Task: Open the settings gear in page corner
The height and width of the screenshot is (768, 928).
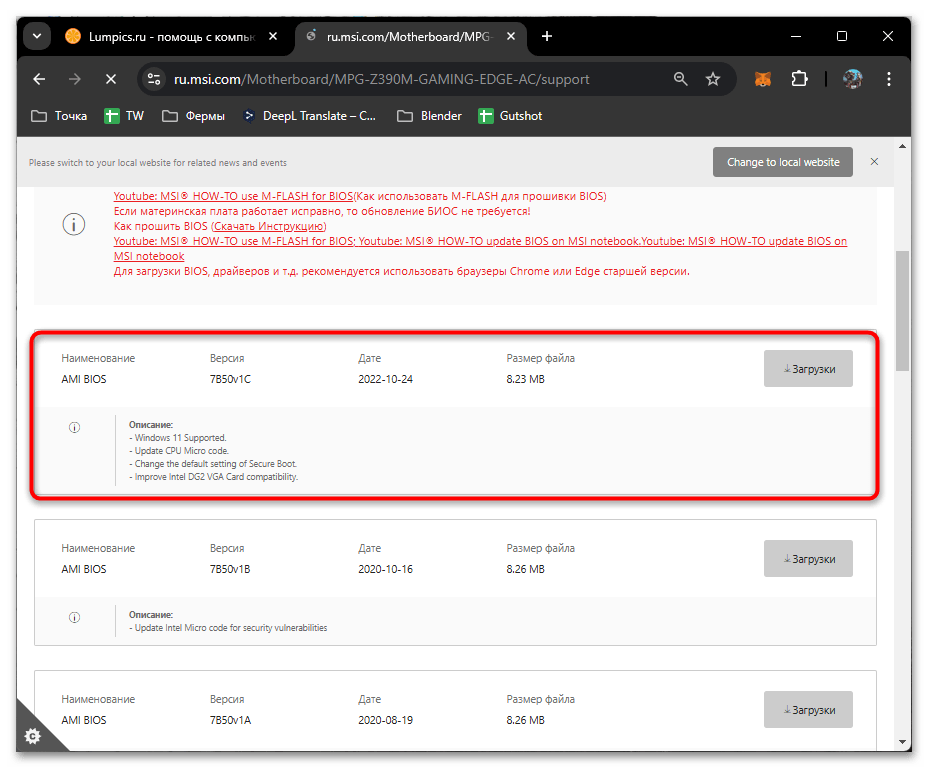Action: coord(33,736)
